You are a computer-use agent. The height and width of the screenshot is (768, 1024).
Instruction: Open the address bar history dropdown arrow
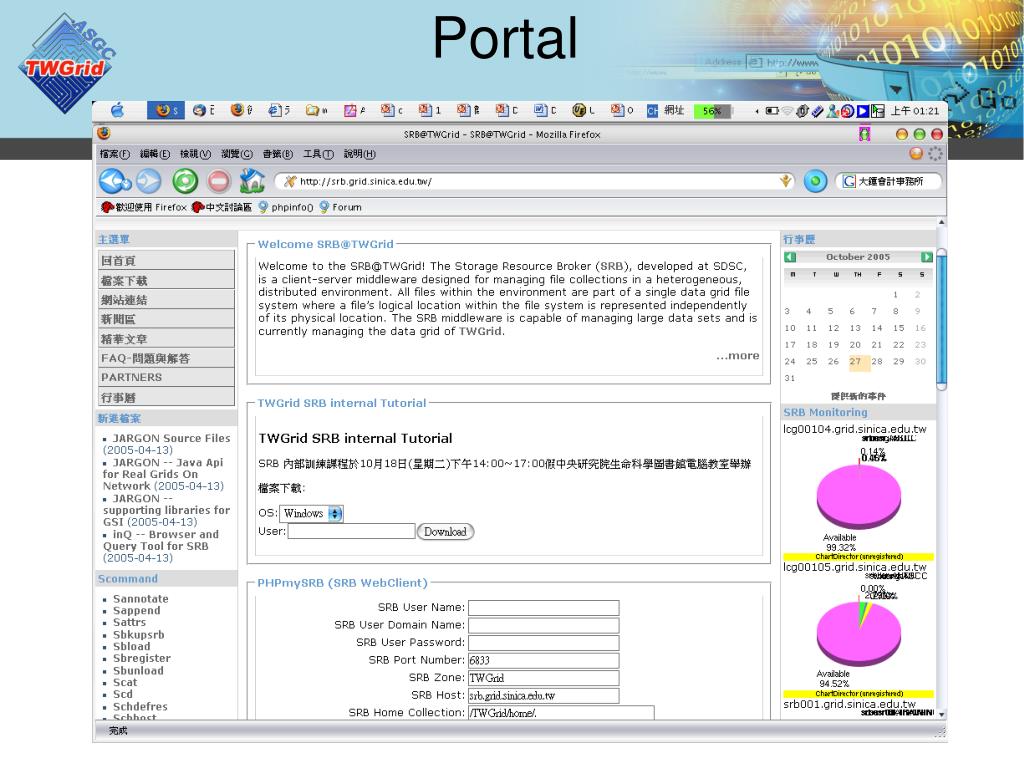tap(786, 181)
